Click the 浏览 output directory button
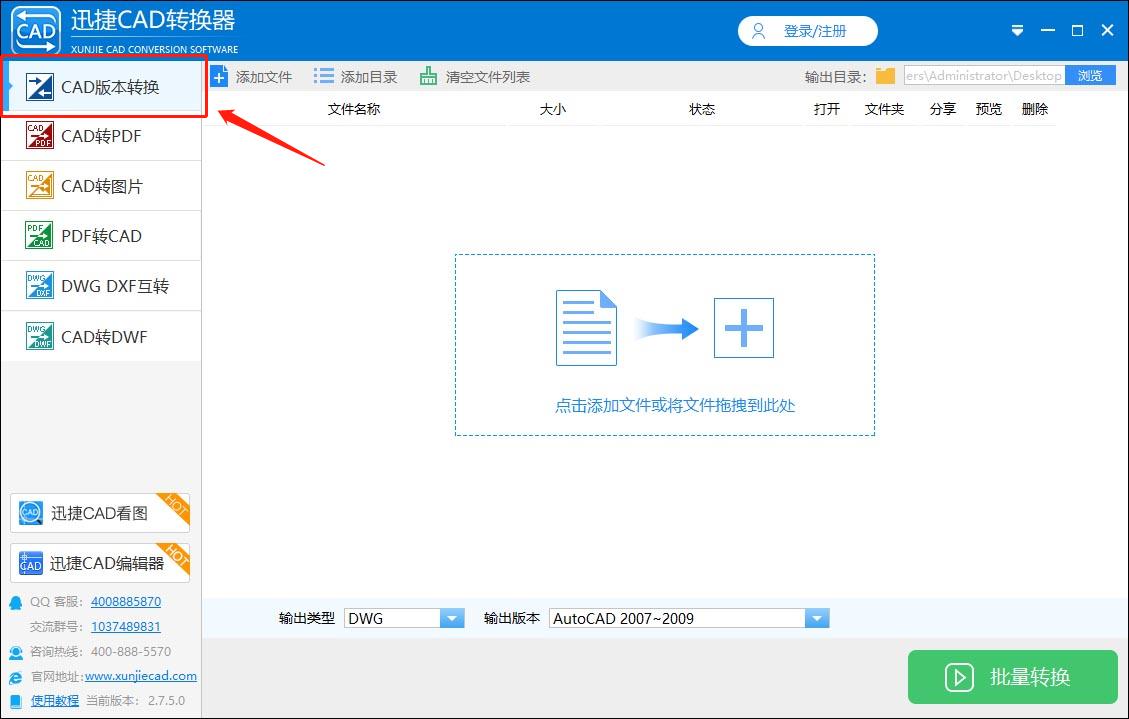This screenshot has width=1129, height=719. [x=1090, y=75]
